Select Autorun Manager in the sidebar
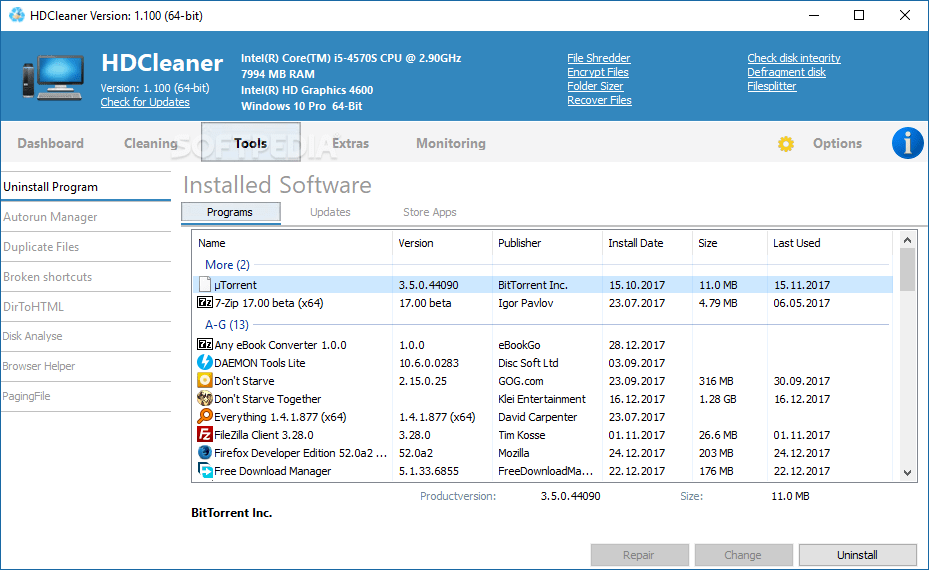Image resolution: width=929 pixels, height=570 pixels. pyautogui.click(x=50, y=217)
